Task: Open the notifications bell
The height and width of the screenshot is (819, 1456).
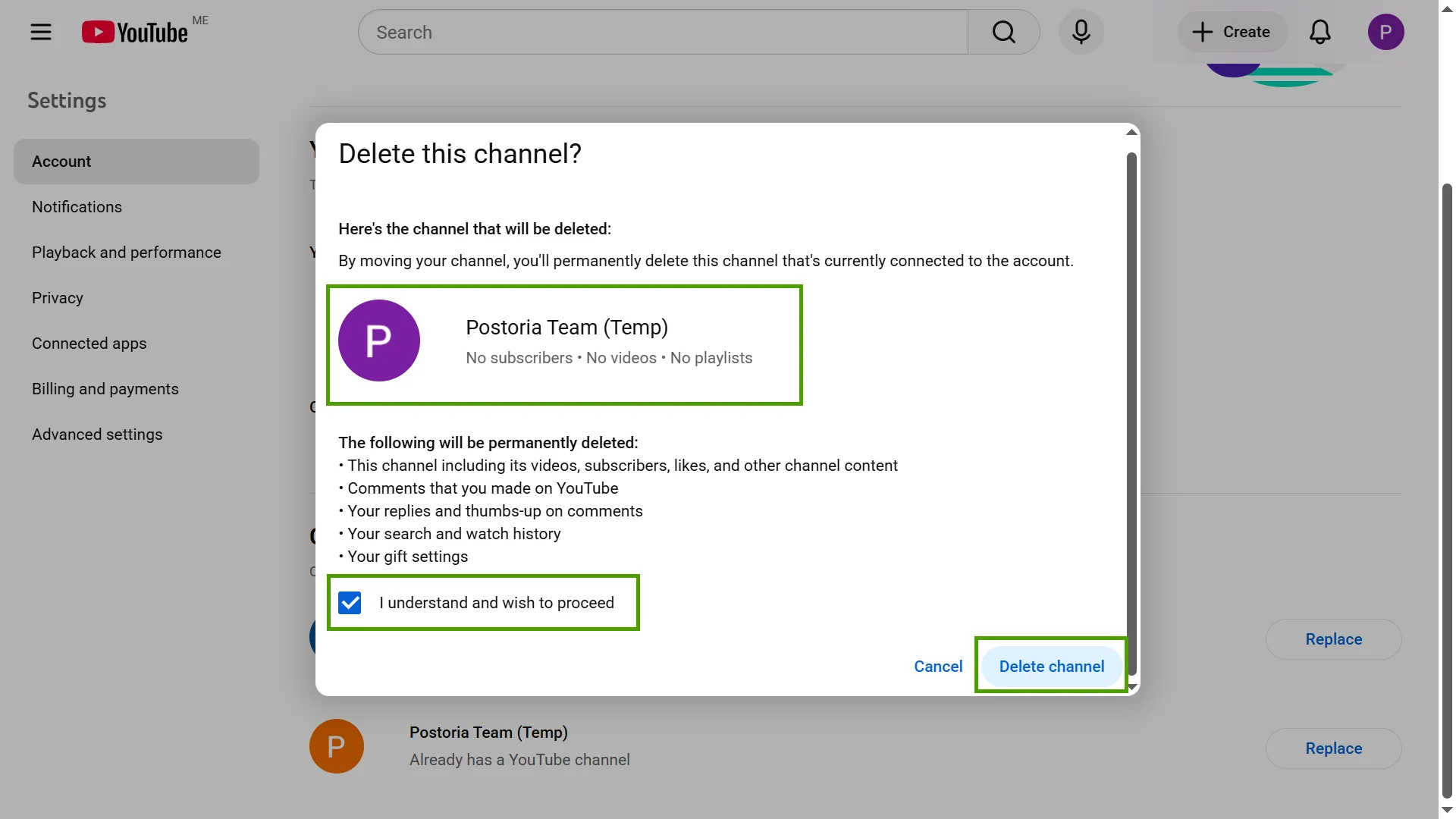Action: [x=1319, y=32]
